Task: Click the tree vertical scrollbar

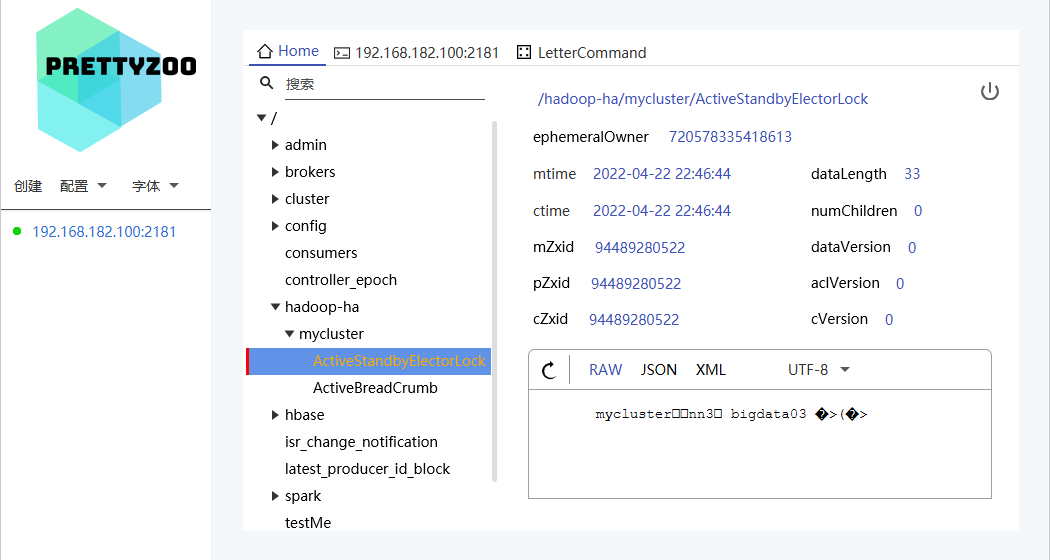Action: (x=494, y=301)
